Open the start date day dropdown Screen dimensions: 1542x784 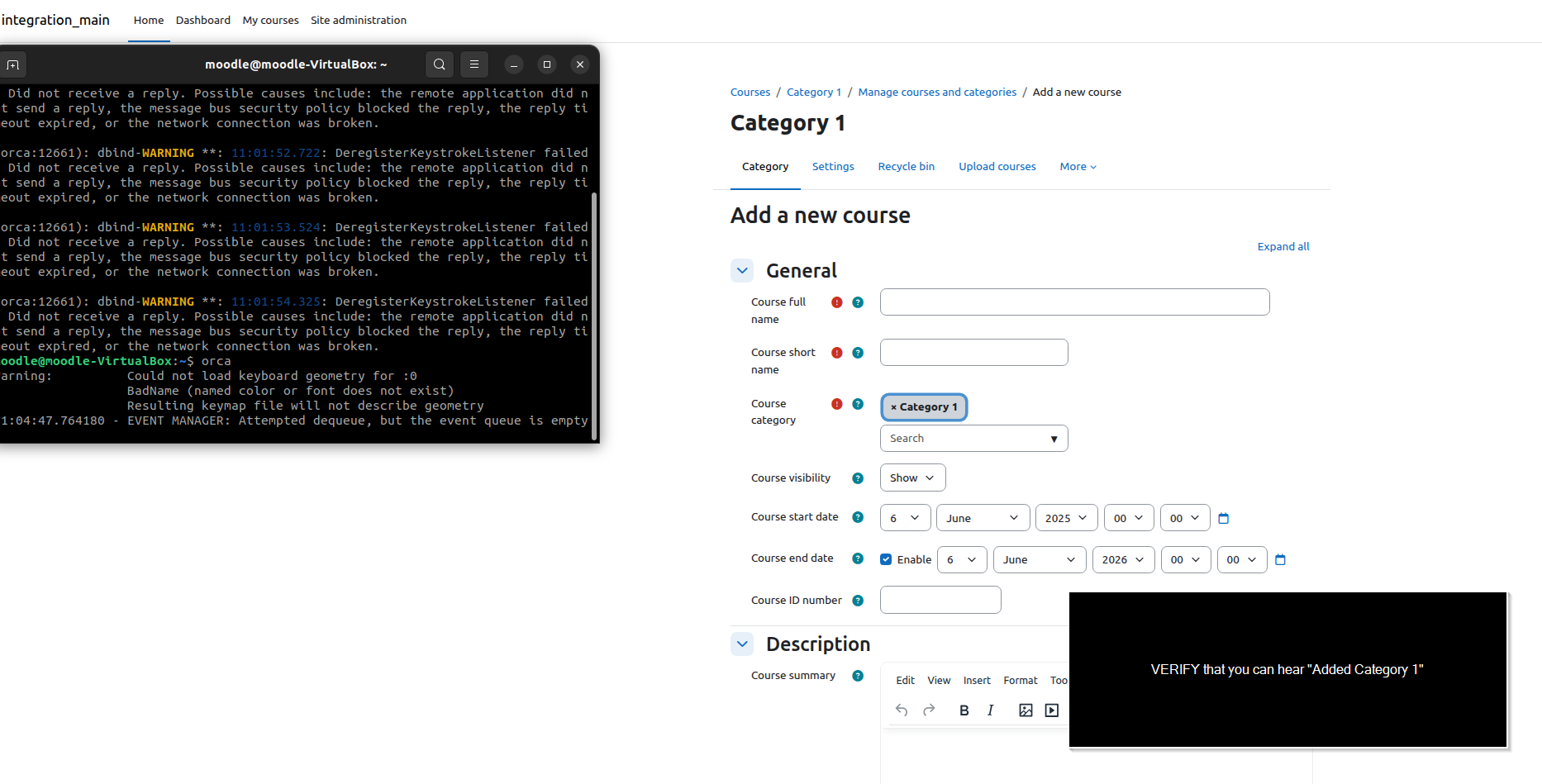pyautogui.click(x=906, y=518)
